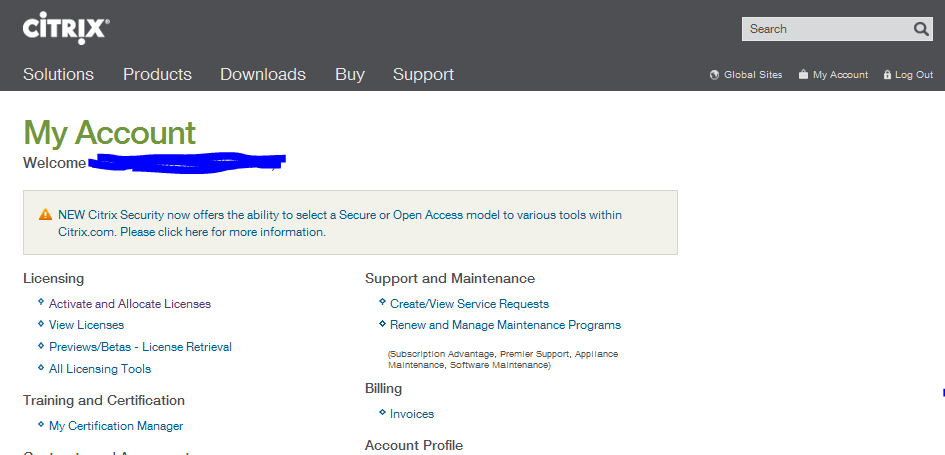
Task: Click the Account Profile heading
Action: (x=414, y=445)
